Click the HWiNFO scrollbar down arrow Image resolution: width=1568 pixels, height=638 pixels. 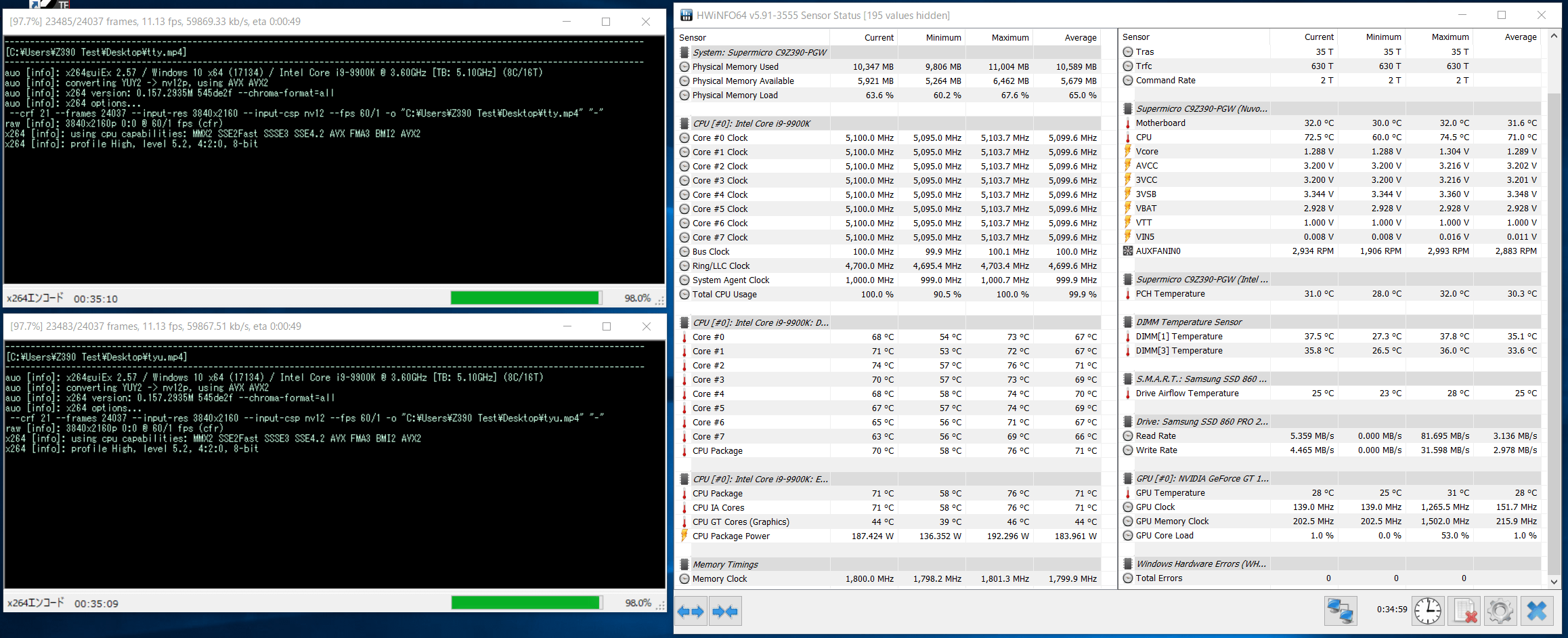tap(1554, 581)
